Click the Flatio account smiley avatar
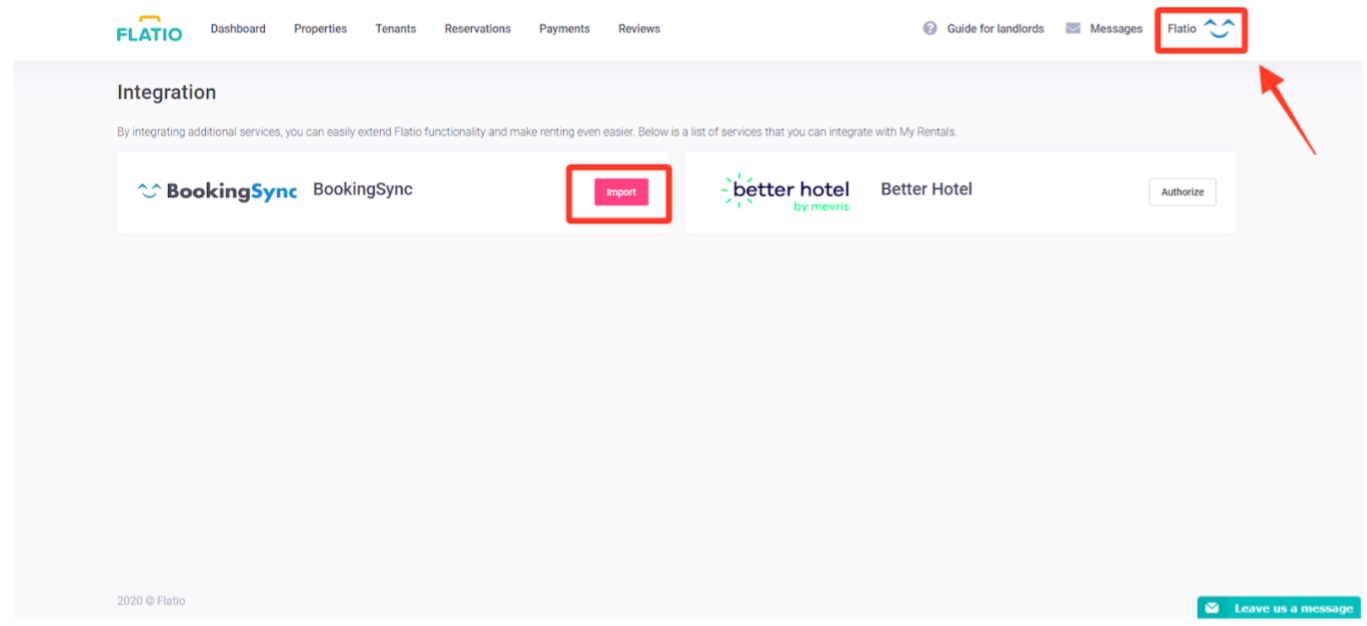Viewport: 1367px width, 626px height. [x=1219, y=28]
